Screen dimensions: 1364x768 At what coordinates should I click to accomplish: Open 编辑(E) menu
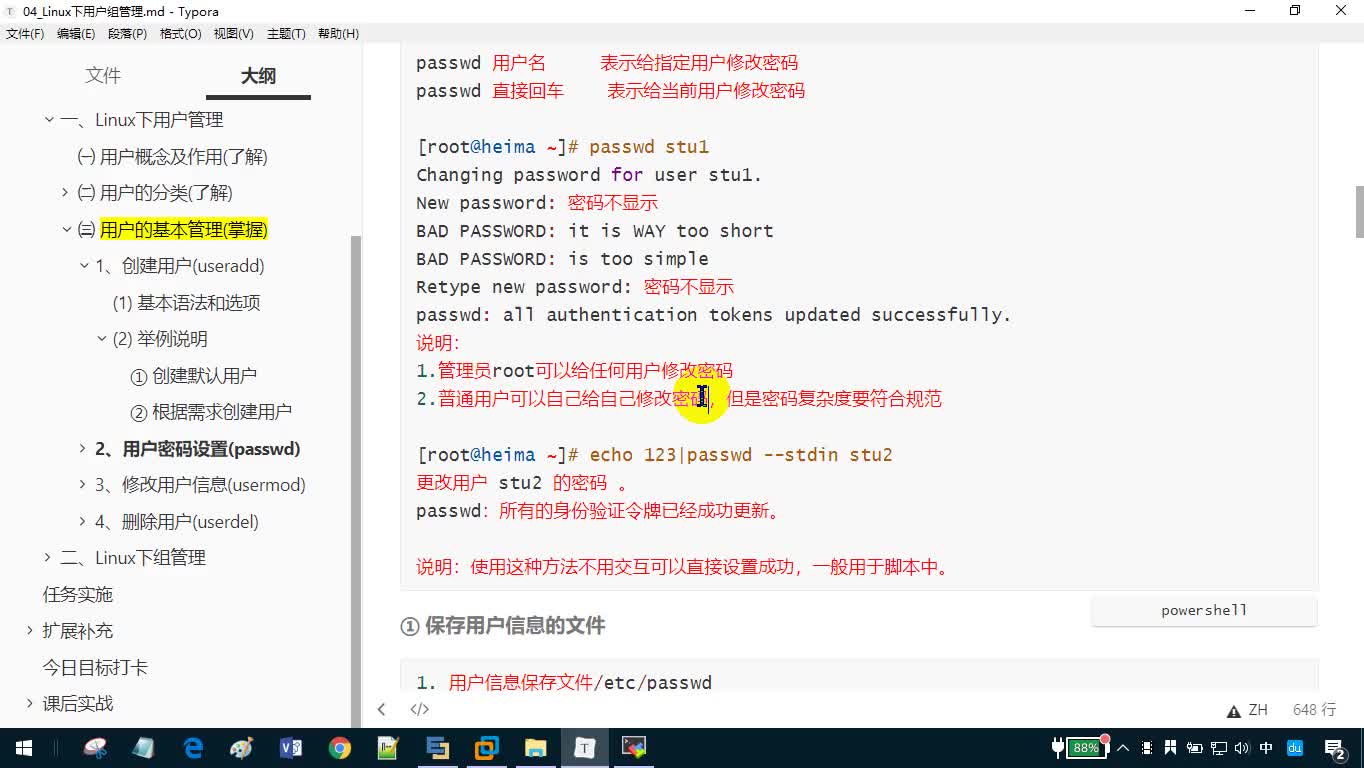coord(76,34)
